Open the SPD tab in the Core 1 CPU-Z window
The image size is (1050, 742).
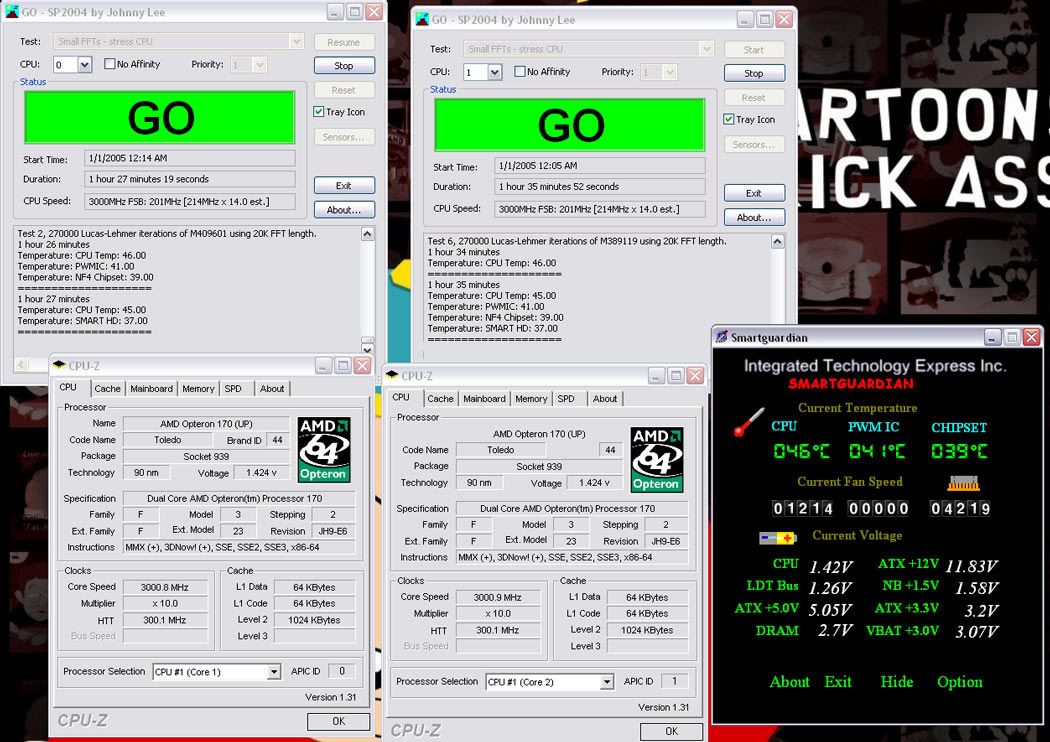[x=233, y=388]
